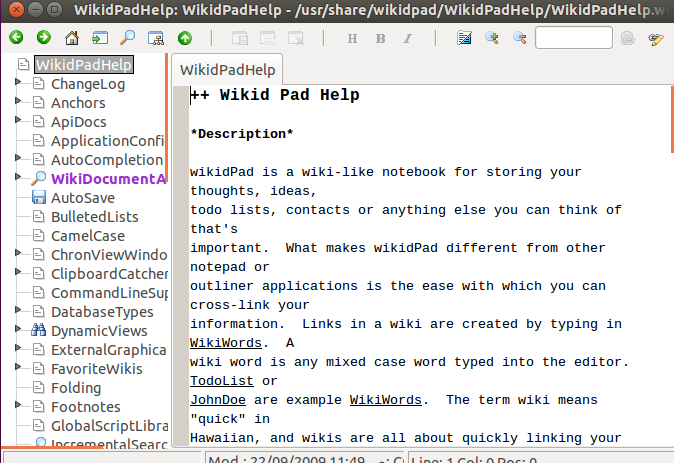Screen dimensions: 674x463
Task: Click the editor/preview switch icon
Action: click(464, 38)
